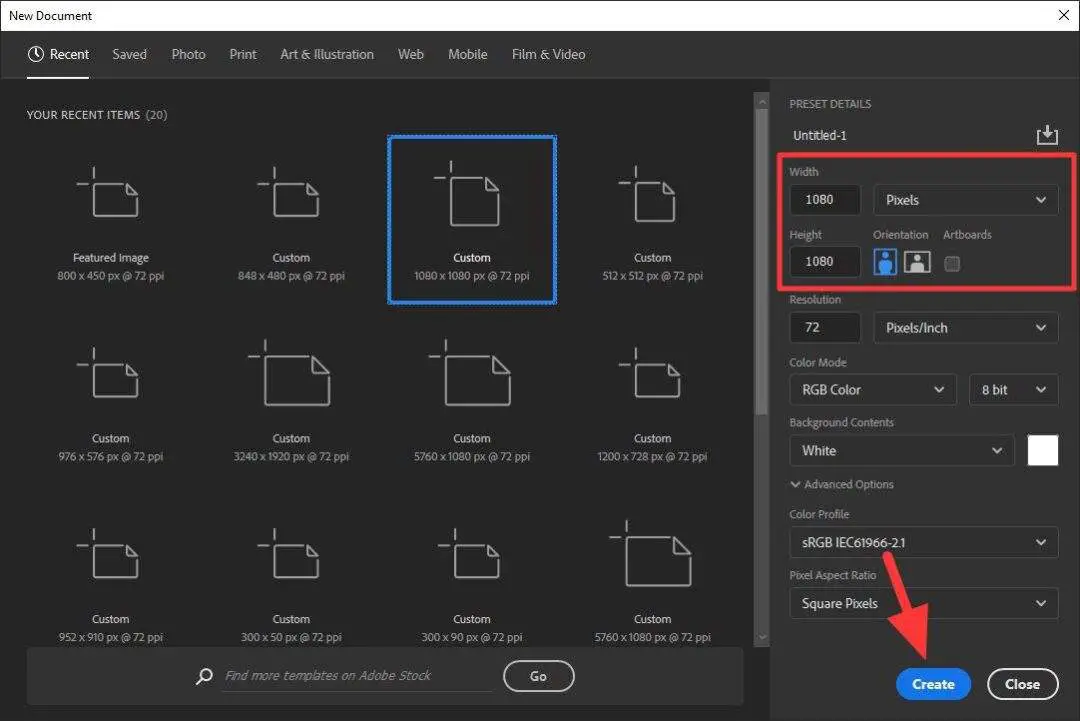Open the 8 bit depth dropdown
Screen dimensions: 1080x721
(1013, 389)
